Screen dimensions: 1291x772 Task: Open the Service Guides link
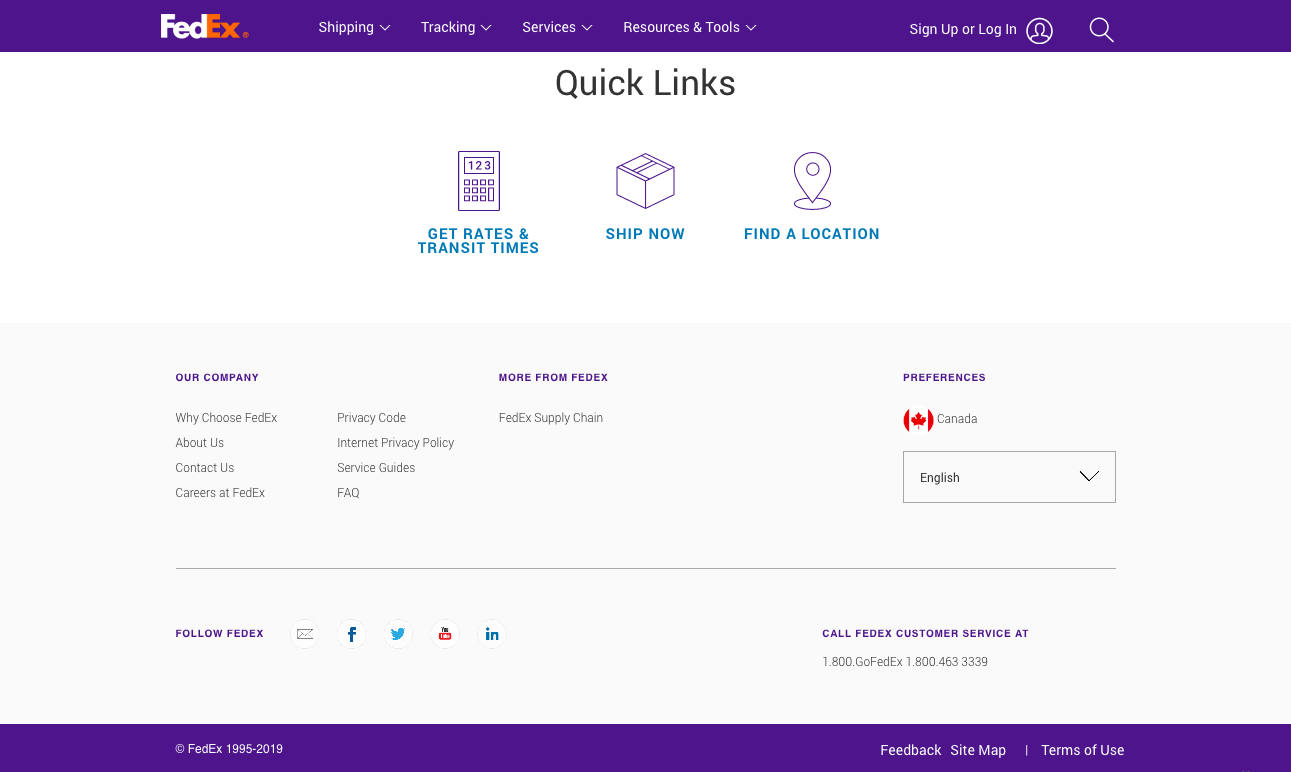(376, 468)
